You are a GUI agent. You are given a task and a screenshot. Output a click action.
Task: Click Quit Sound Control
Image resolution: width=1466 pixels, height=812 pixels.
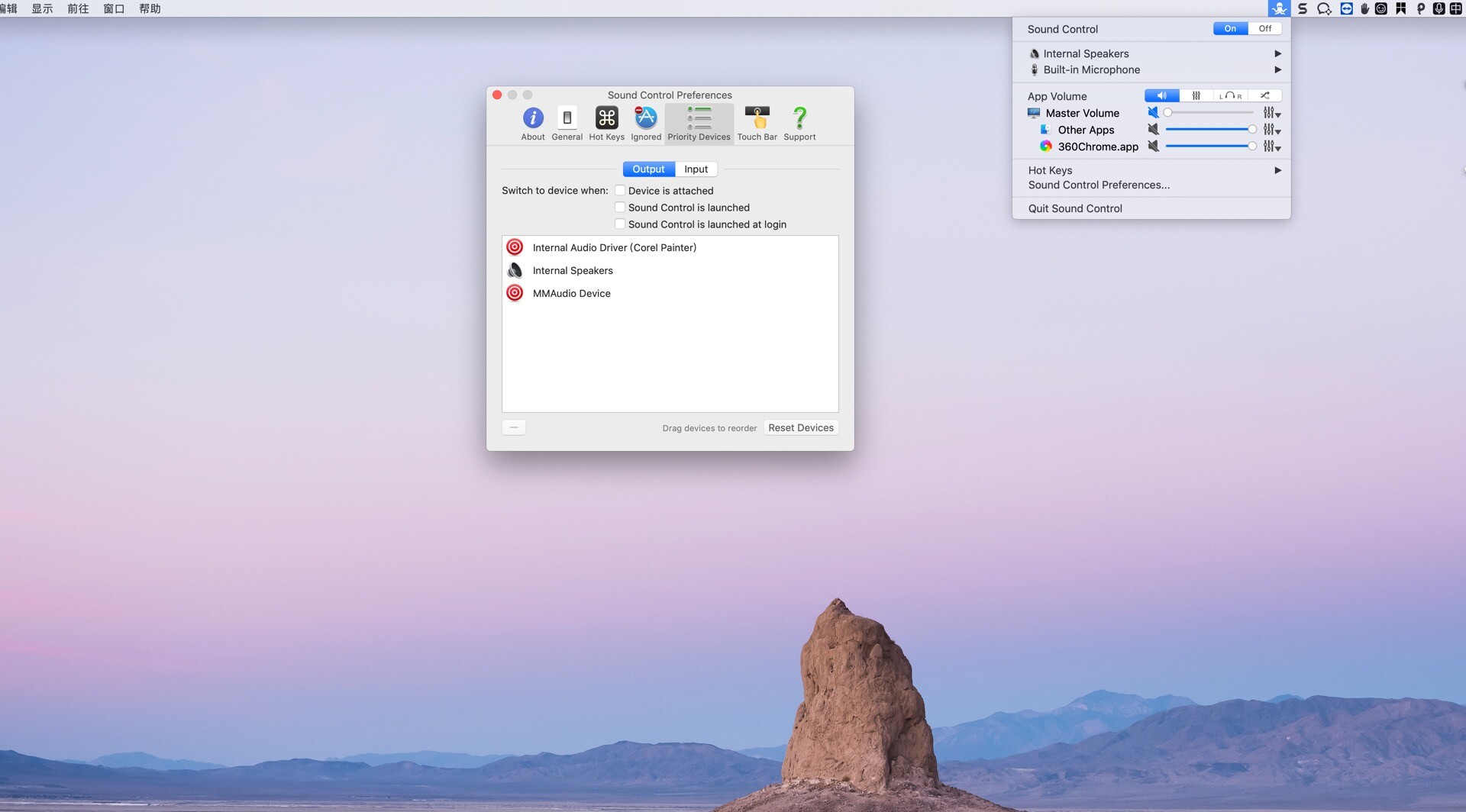(1074, 208)
